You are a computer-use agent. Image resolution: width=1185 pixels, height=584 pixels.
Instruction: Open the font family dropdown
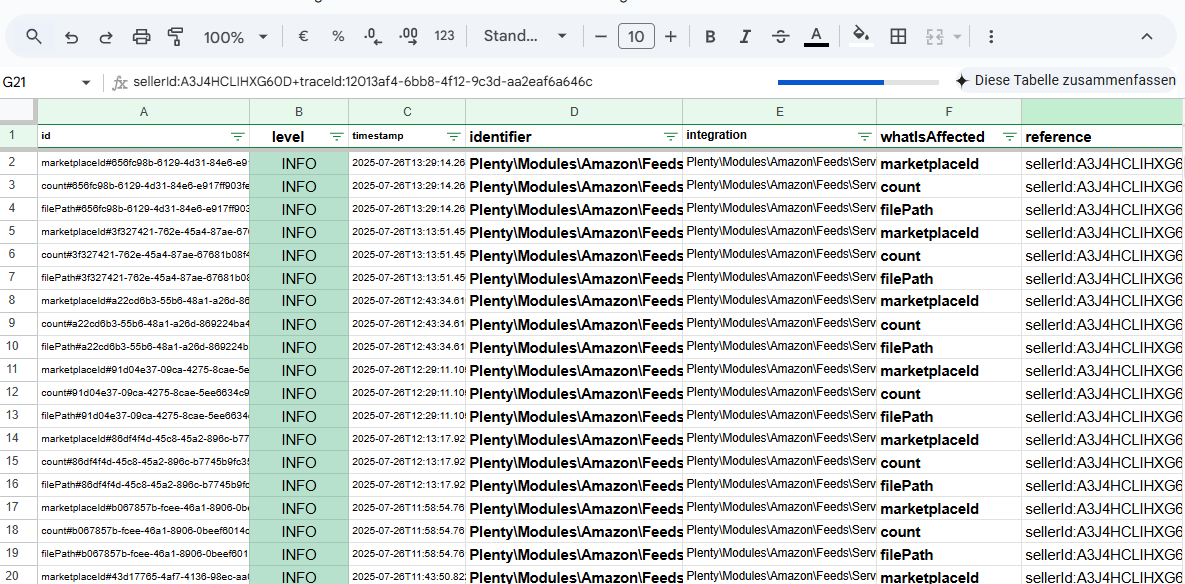pos(525,37)
